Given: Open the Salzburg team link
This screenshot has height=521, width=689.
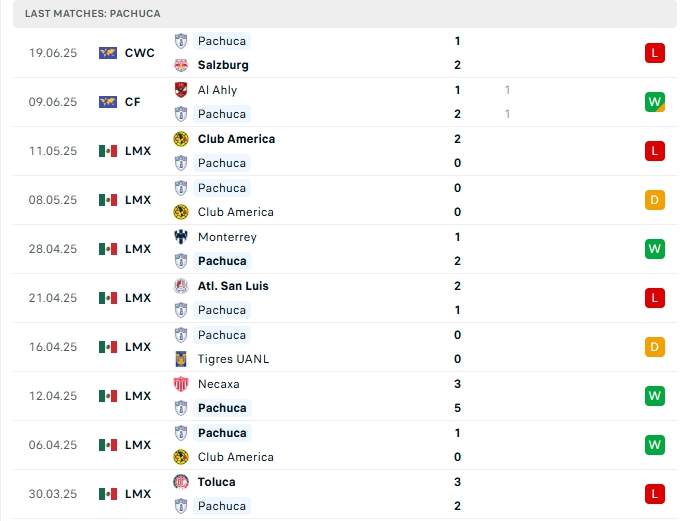Looking at the screenshot, I should coord(223,65).
